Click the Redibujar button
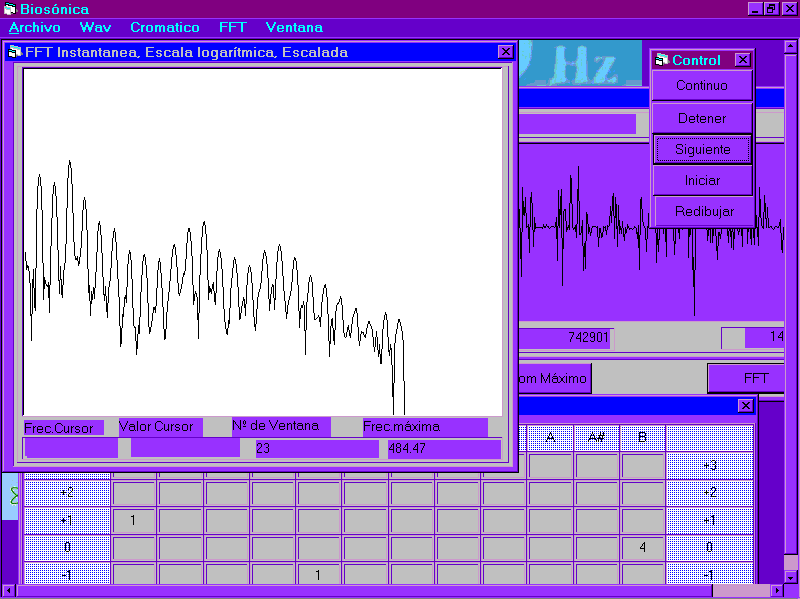This screenshot has height=599, width=800. (x=701, y=211)
